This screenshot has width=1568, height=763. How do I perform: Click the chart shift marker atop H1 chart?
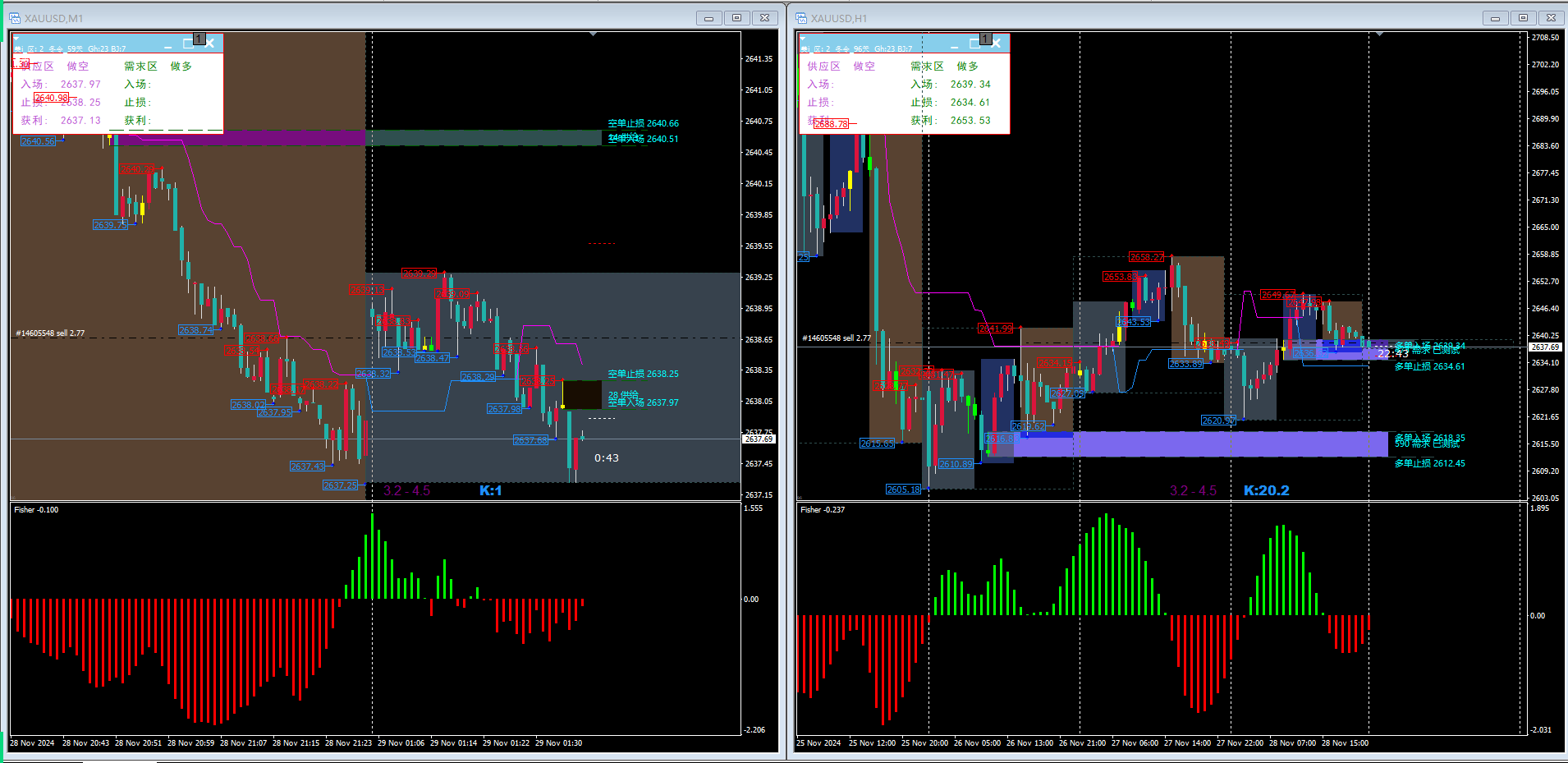[1379, 34]
